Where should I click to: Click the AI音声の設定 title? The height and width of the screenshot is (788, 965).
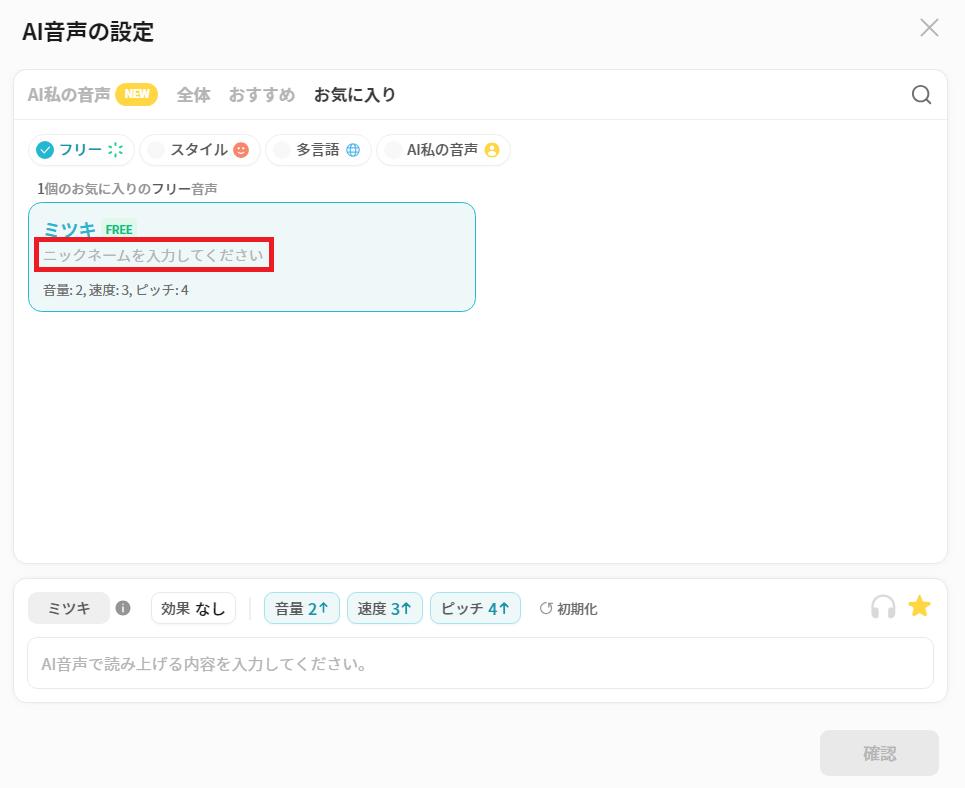click(x=88, y=31)
